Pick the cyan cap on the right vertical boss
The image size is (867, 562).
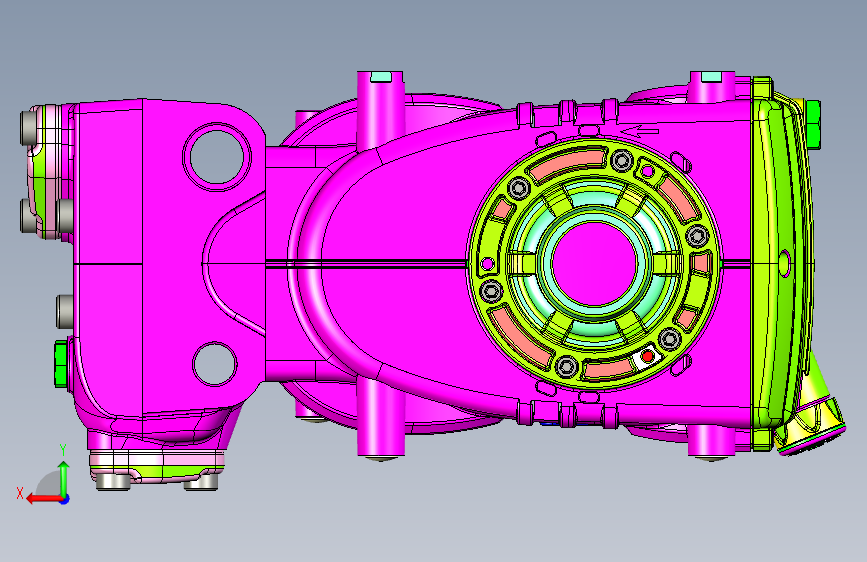coord(711,76)
